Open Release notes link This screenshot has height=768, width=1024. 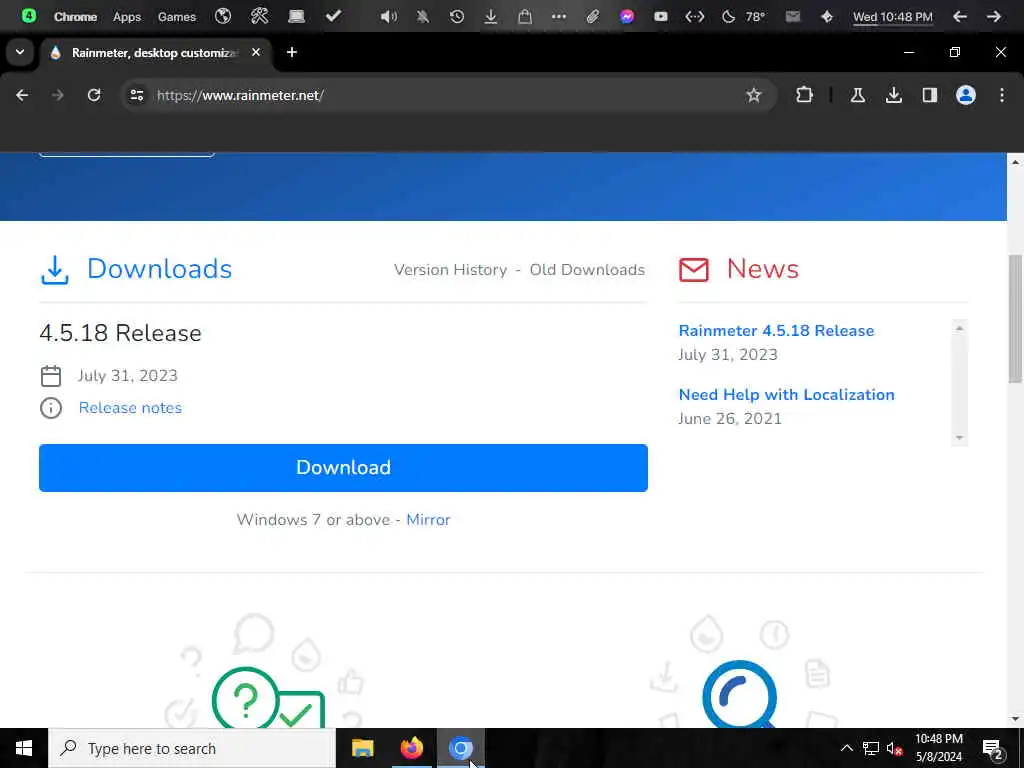pos(131,408)
